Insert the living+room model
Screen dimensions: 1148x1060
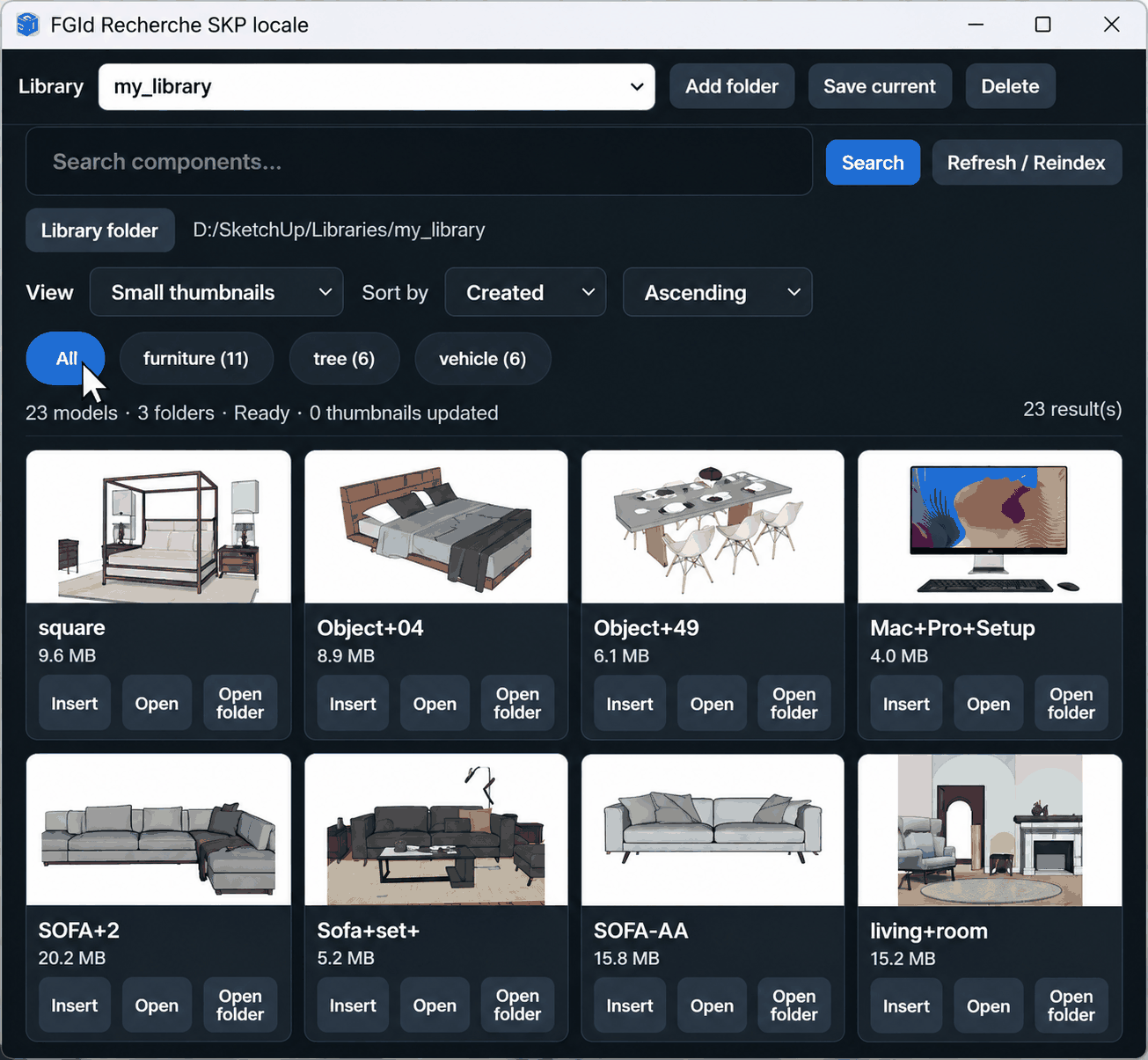point(906,1005)
